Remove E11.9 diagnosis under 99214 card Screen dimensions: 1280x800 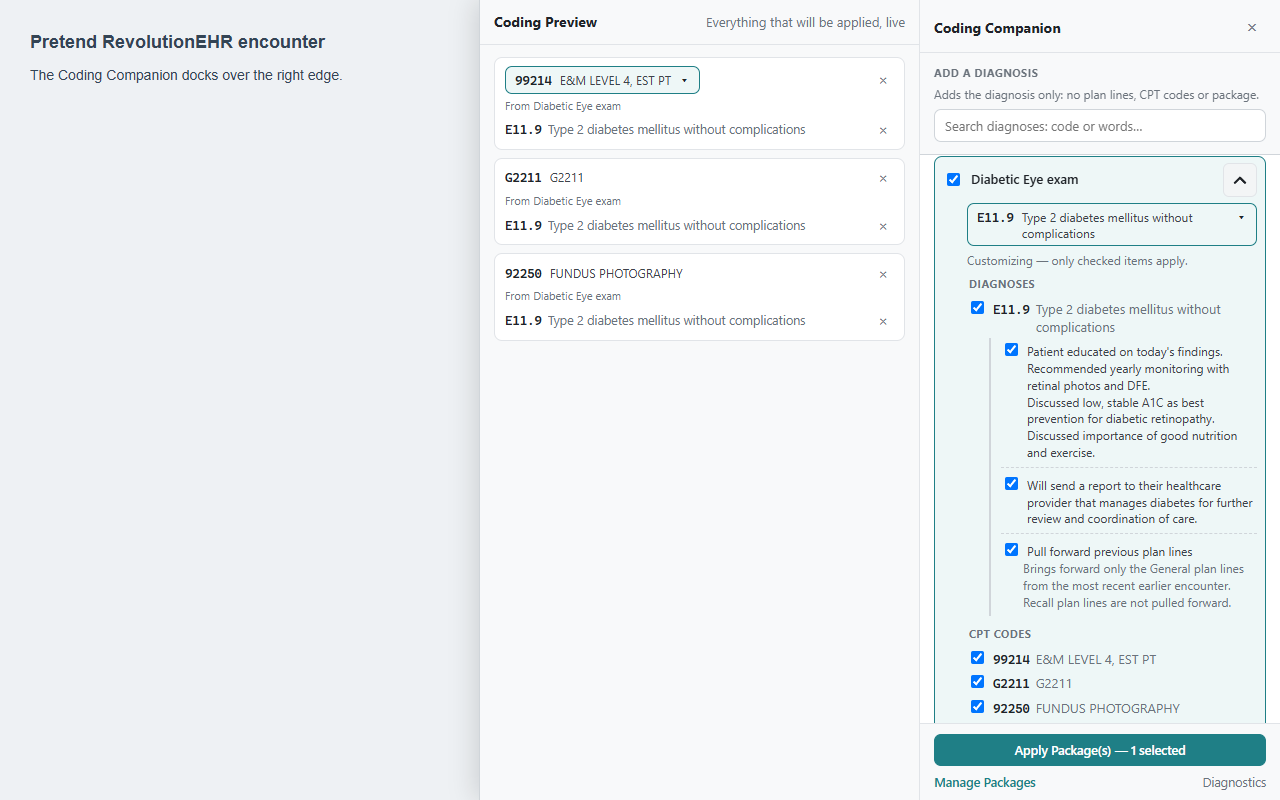click(883, 130)
